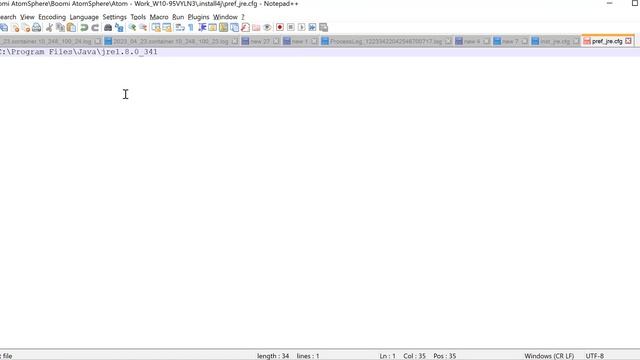Click 'Pos : 35' status bar entry
640x360 pixels.
(444, 356)
